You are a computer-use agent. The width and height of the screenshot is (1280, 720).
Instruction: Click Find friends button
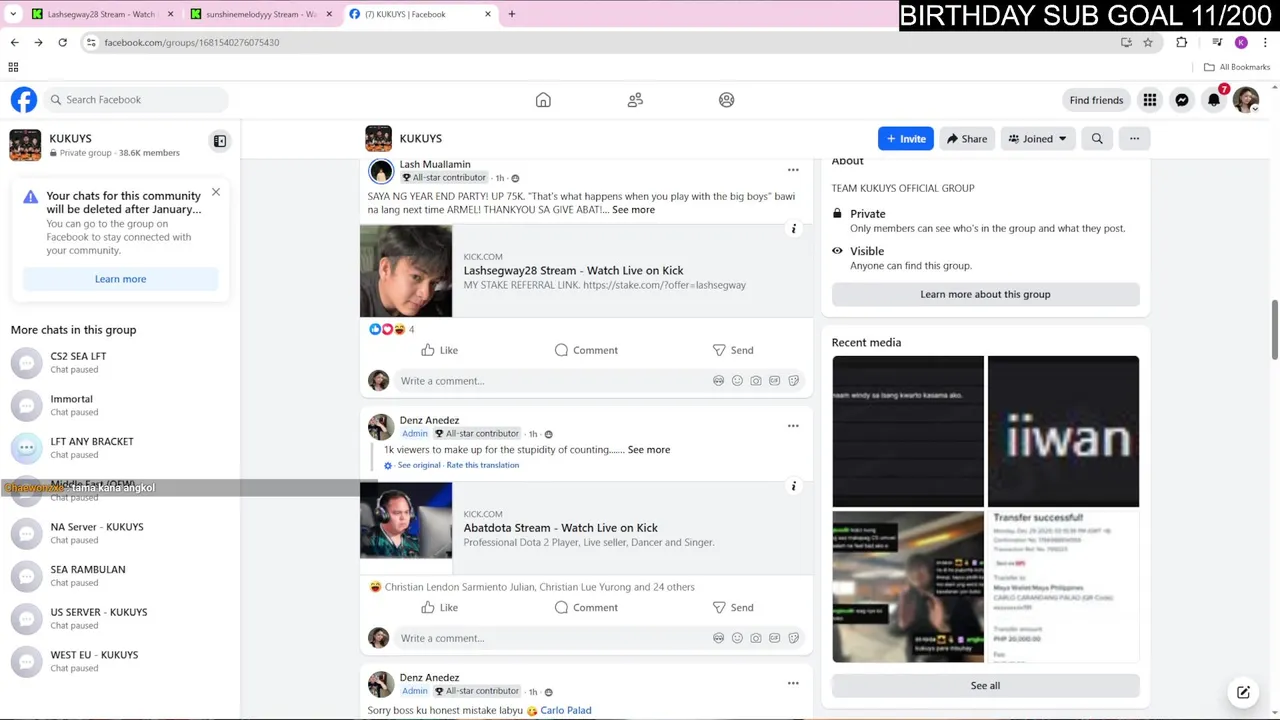[1096, 100]
